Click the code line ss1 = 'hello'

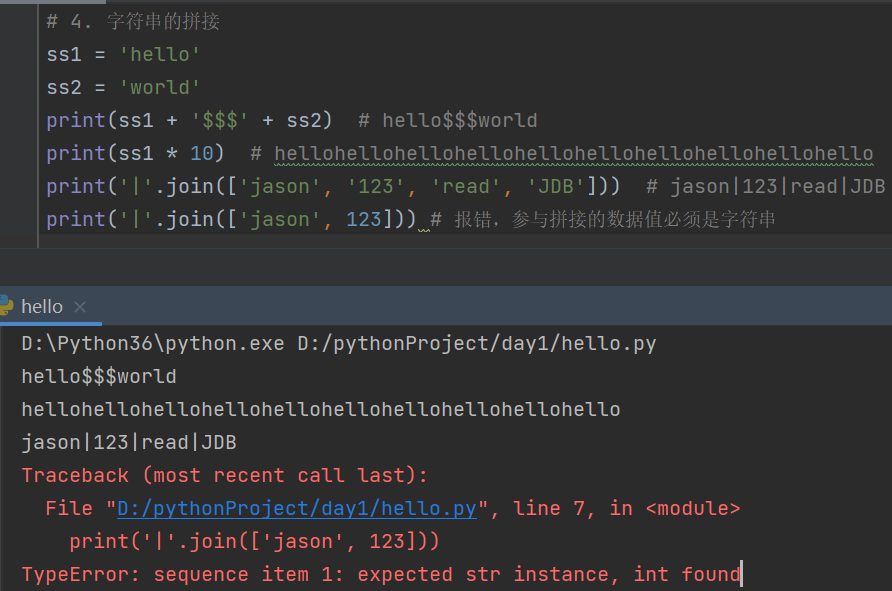123,55
